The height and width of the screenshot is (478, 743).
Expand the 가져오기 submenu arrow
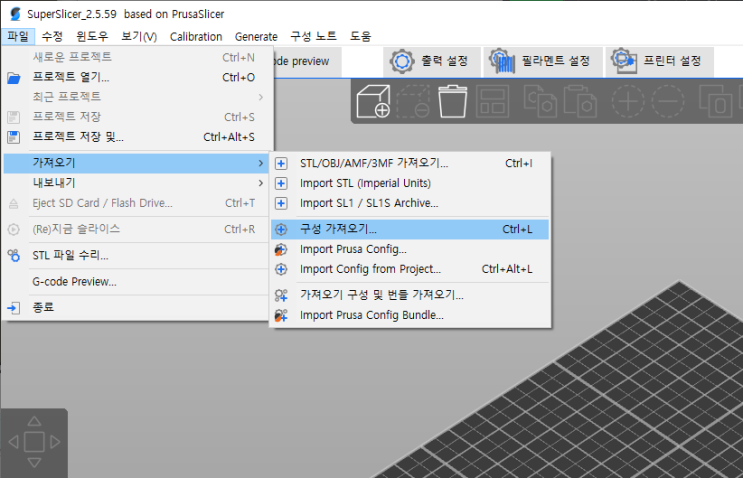[261, 162]
